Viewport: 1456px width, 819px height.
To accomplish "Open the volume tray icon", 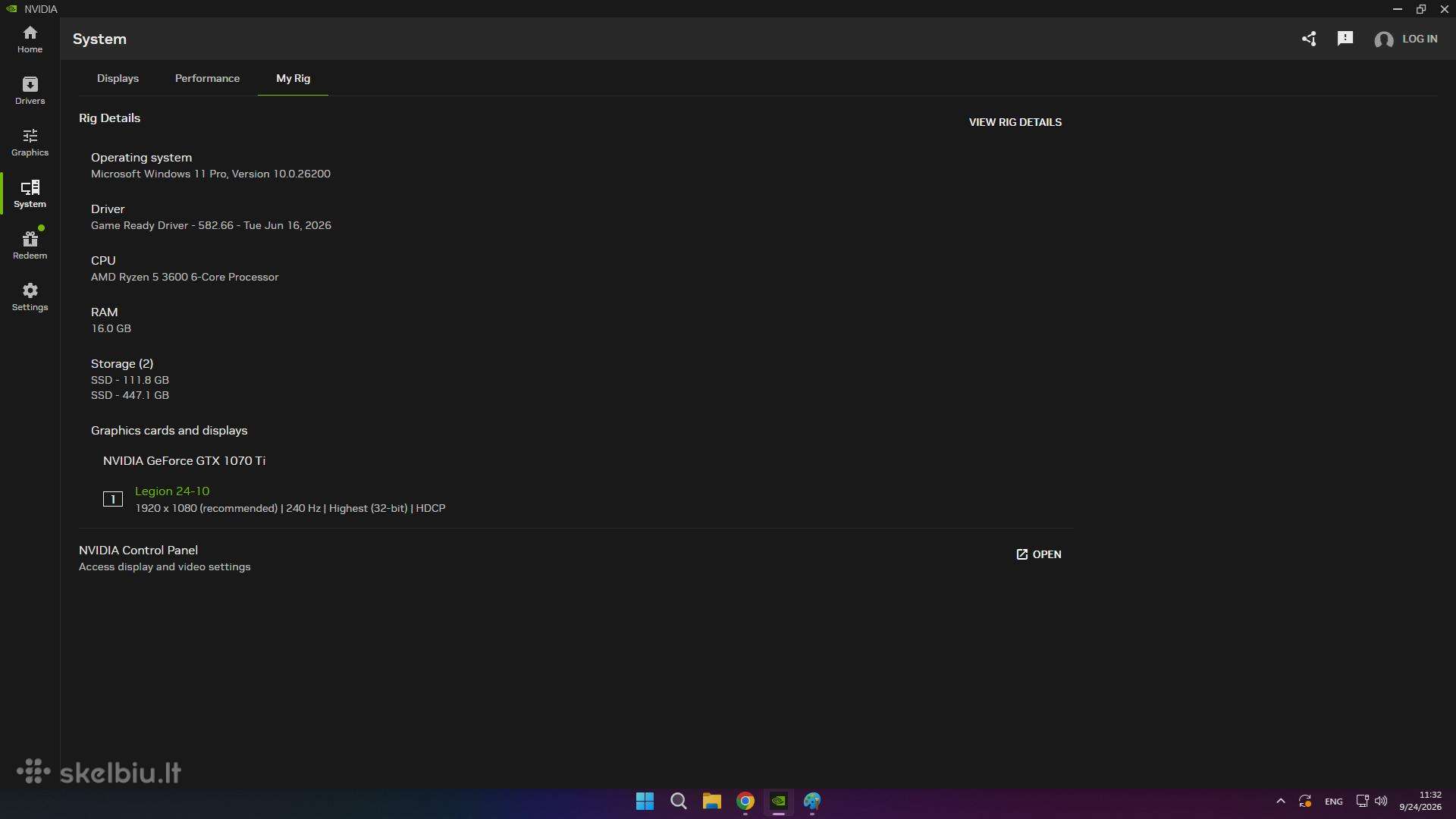I will pyautogui.click(x=1381, y=801).
